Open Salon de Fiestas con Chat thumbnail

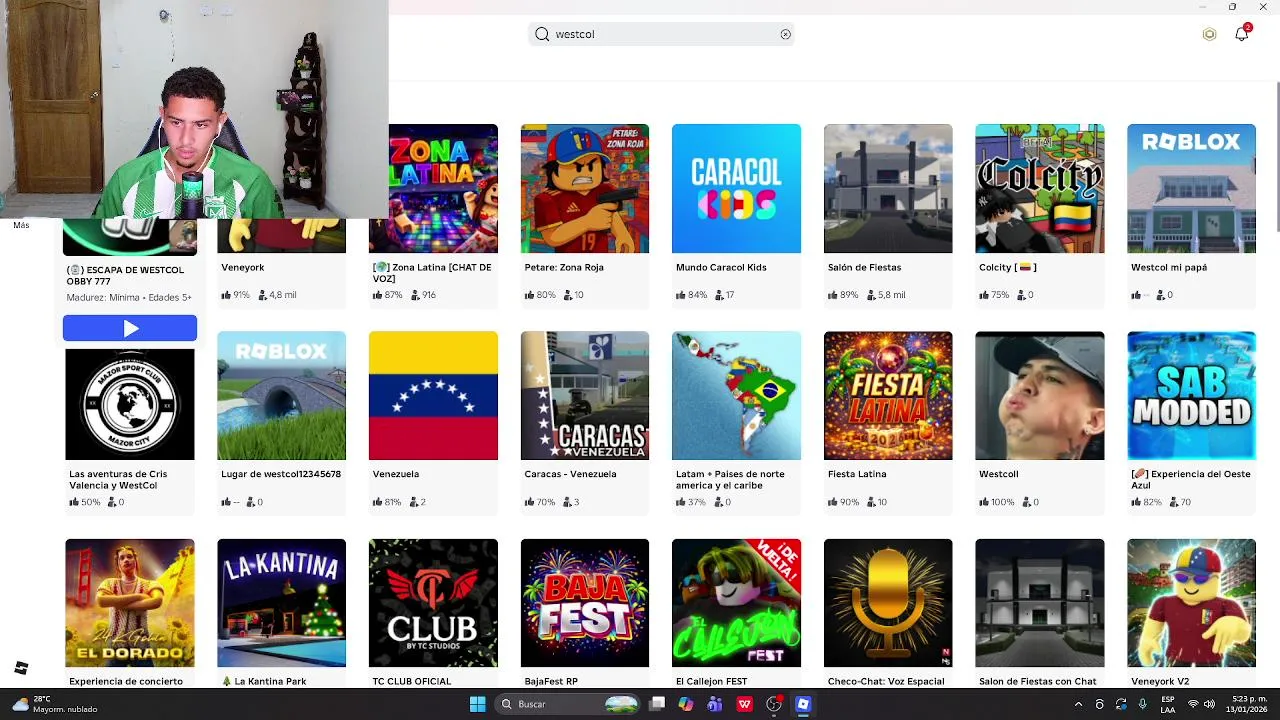(1040, 603)
